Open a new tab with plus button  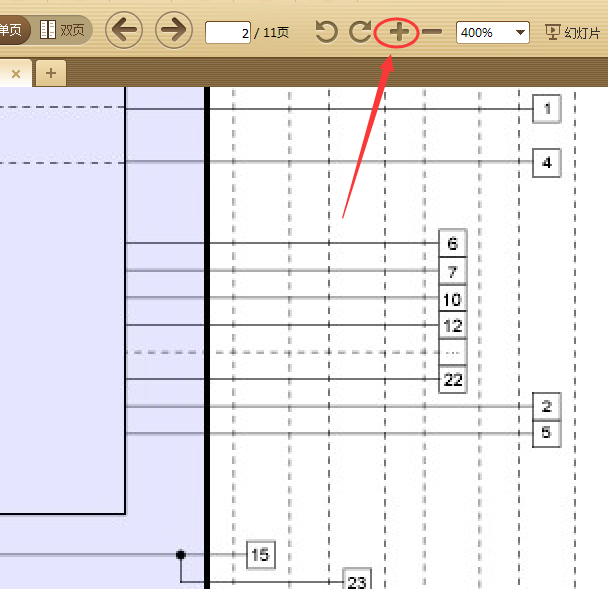click(51, 73)
